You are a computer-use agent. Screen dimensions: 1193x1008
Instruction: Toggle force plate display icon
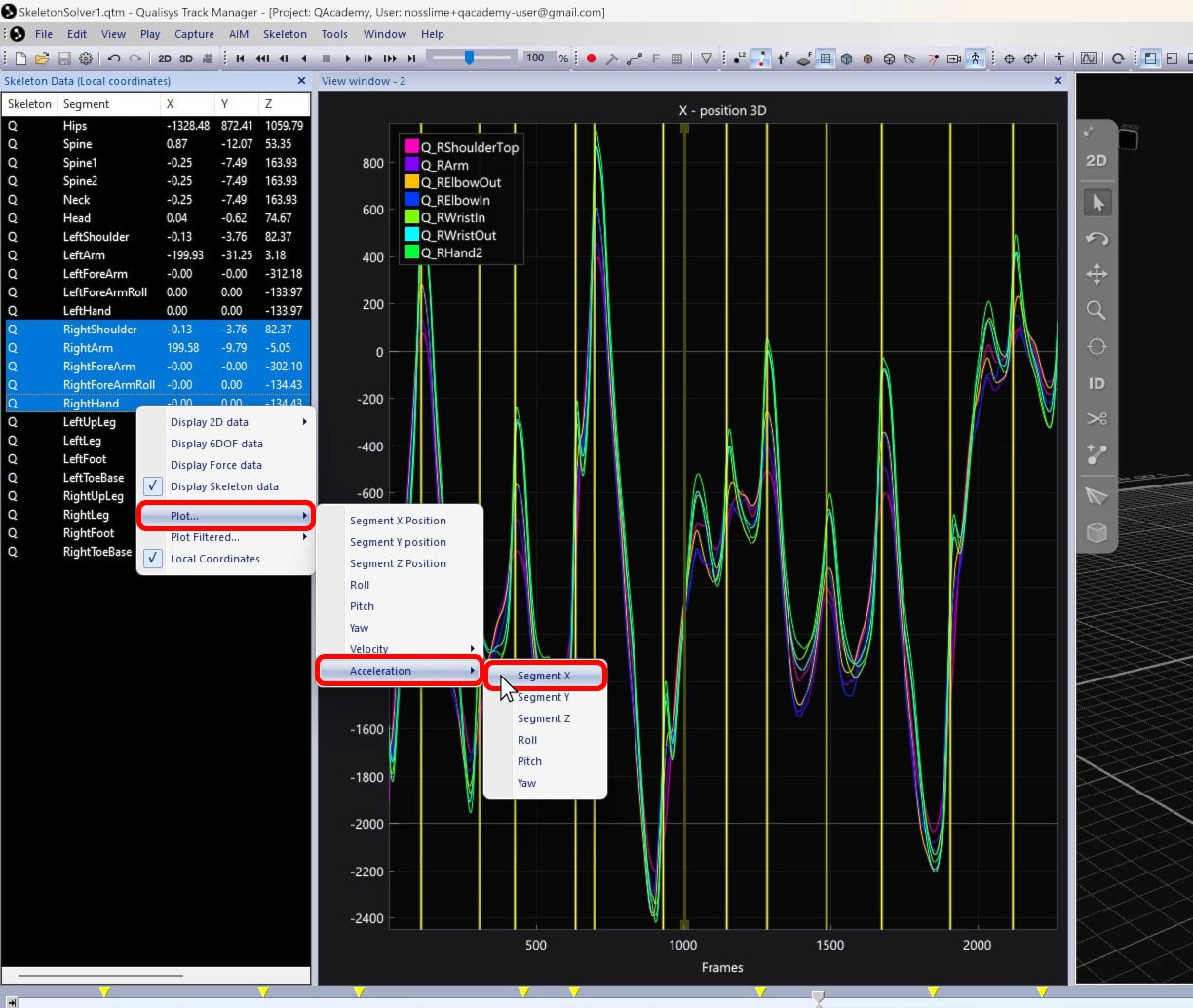click(x=804, y=58)
